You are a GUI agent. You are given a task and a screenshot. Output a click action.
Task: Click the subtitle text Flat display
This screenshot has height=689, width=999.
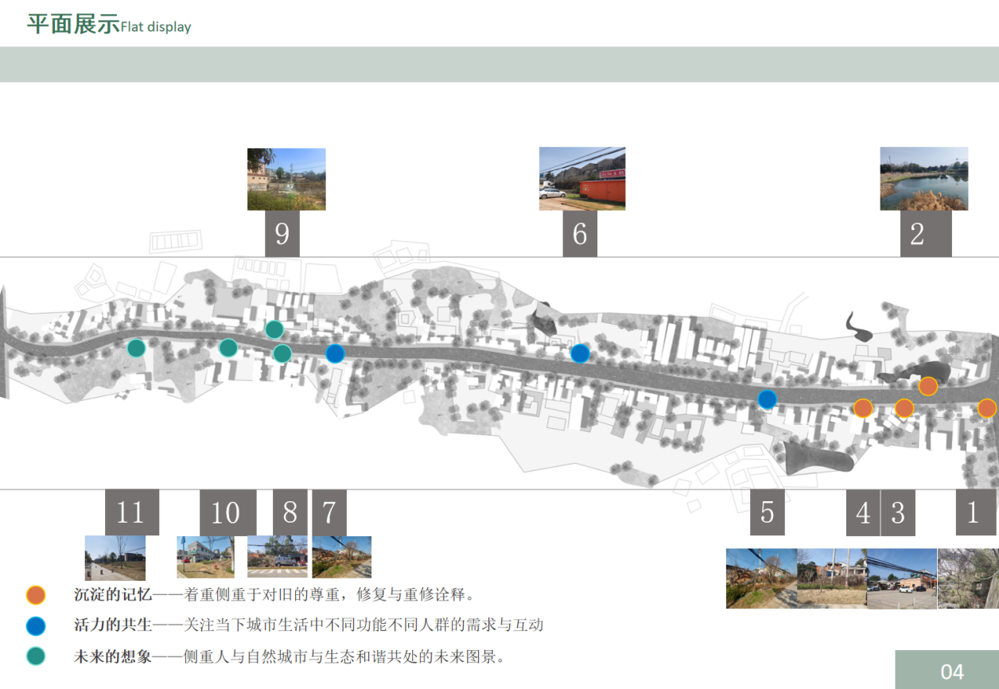coord(156,27)
